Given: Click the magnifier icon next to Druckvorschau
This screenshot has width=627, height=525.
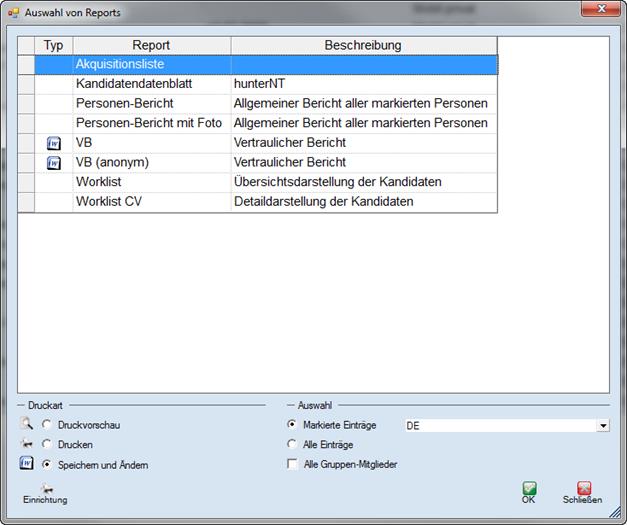Looking at the screenshot, I should click(x=26, y=424).
